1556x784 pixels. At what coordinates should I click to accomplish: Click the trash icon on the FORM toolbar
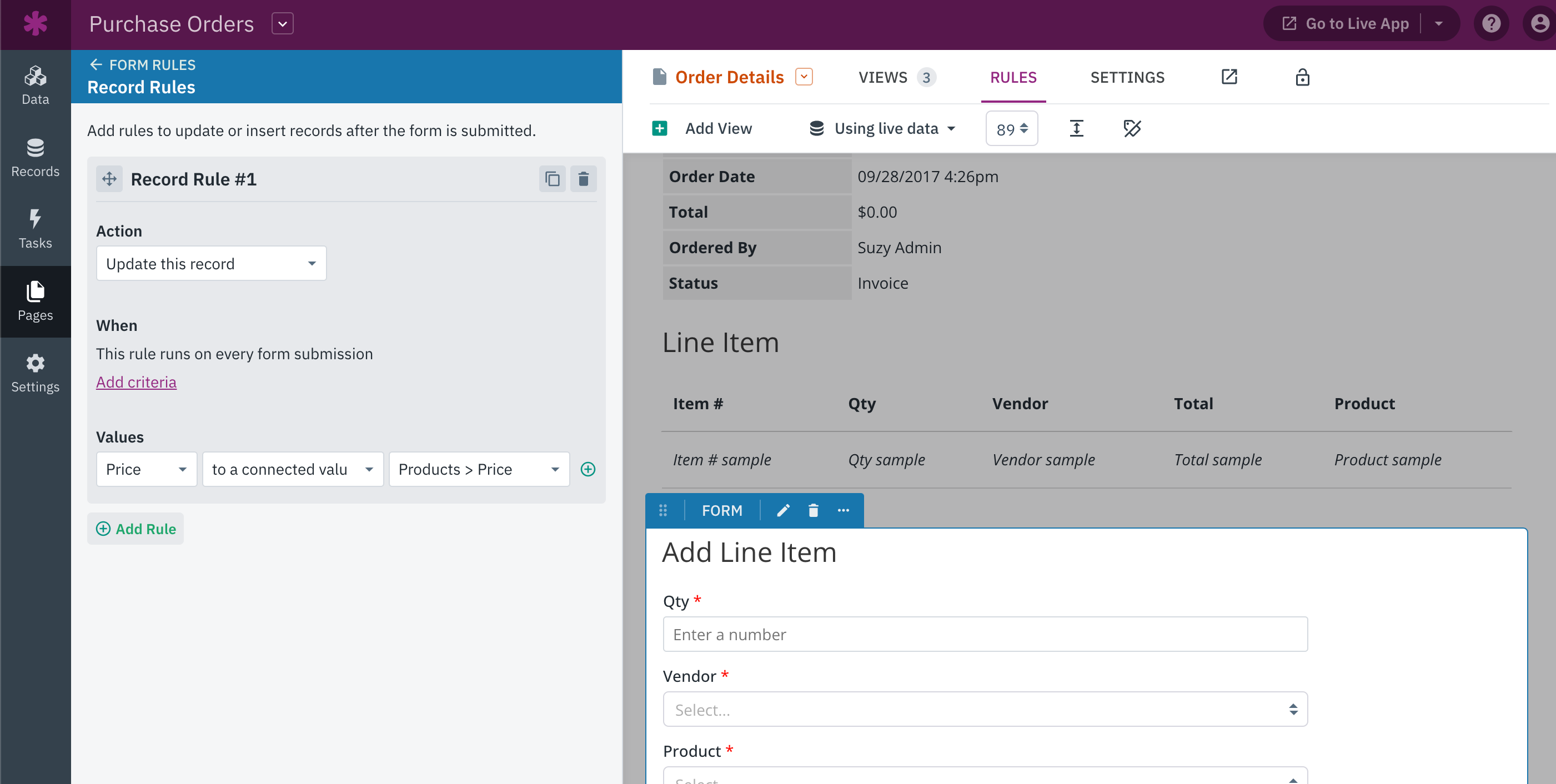click(813, 510)
